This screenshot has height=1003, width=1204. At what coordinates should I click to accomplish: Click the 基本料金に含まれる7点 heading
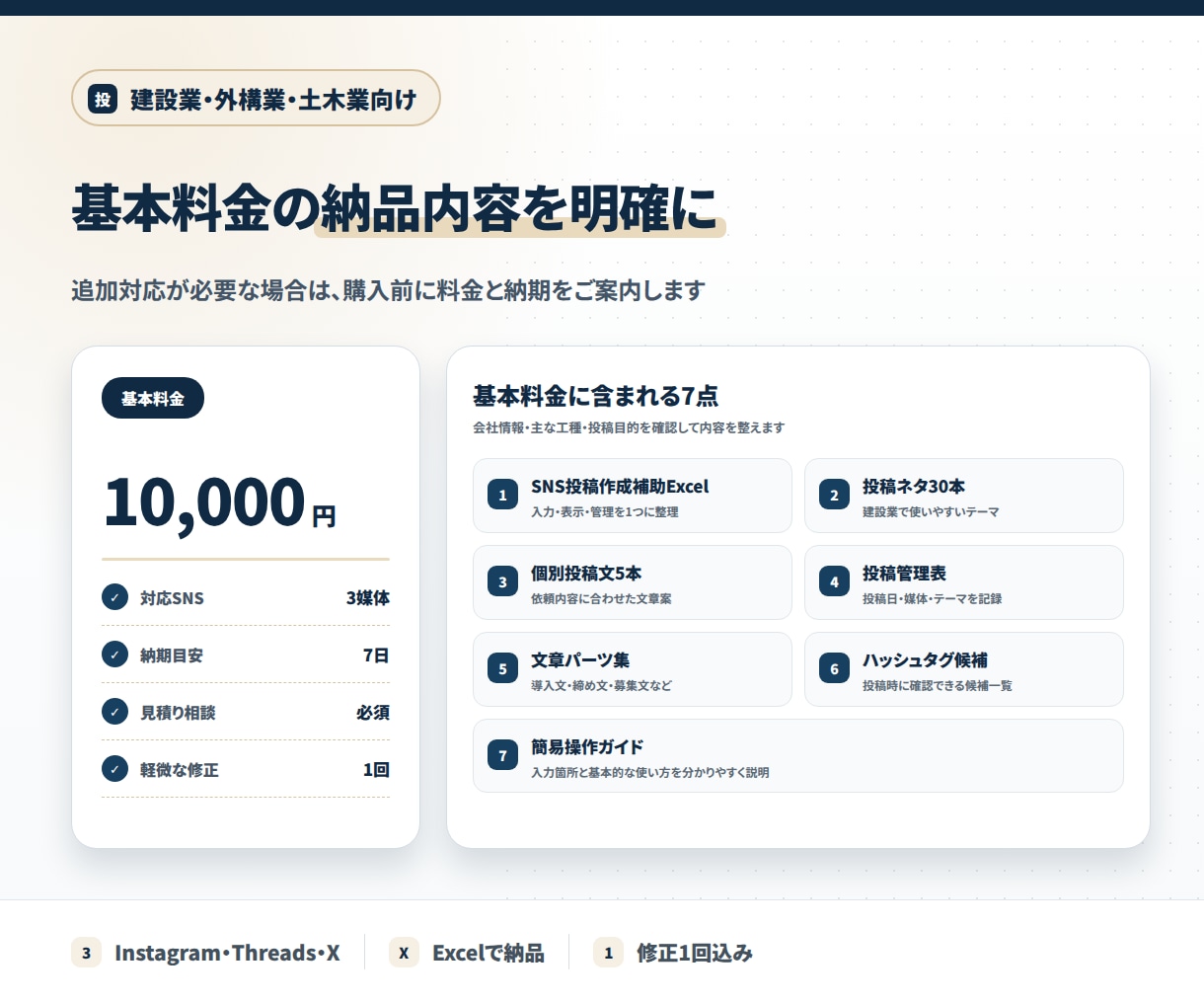tap(595, 397)
